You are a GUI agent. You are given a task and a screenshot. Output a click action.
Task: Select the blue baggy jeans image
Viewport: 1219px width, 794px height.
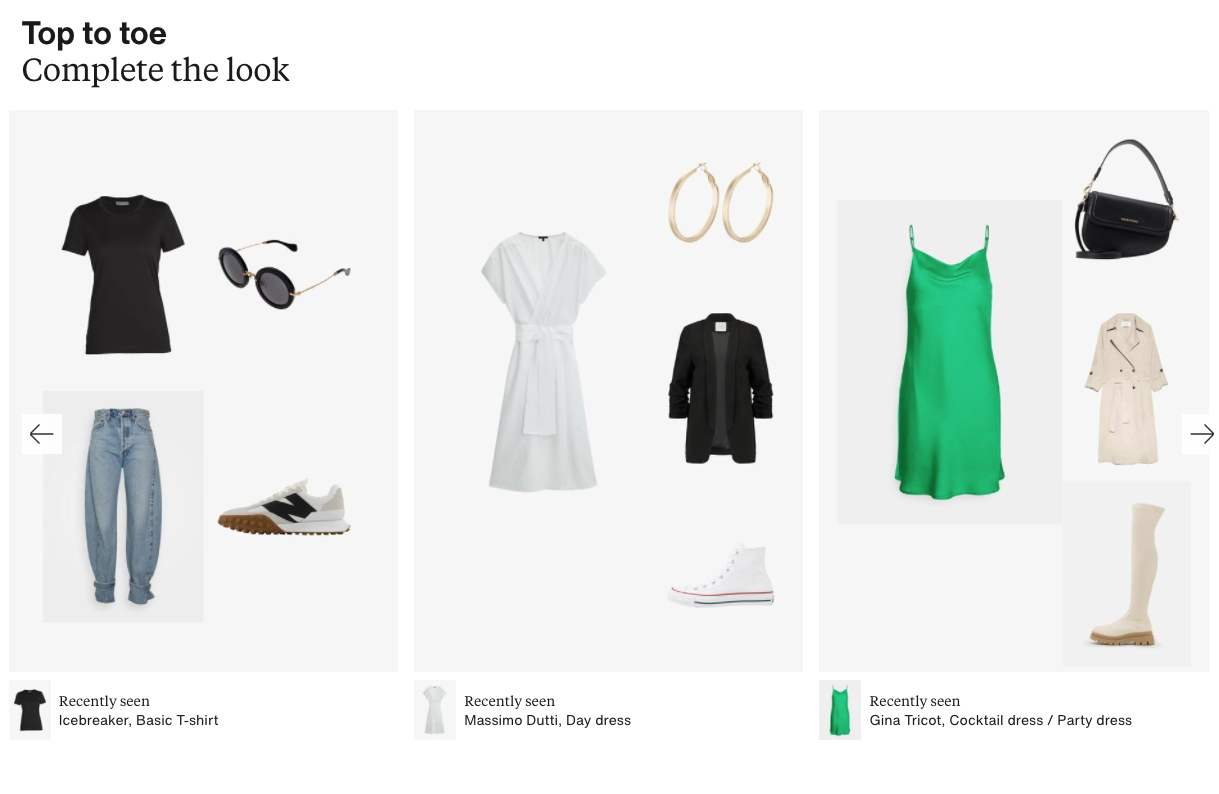[x=123, y=506]
